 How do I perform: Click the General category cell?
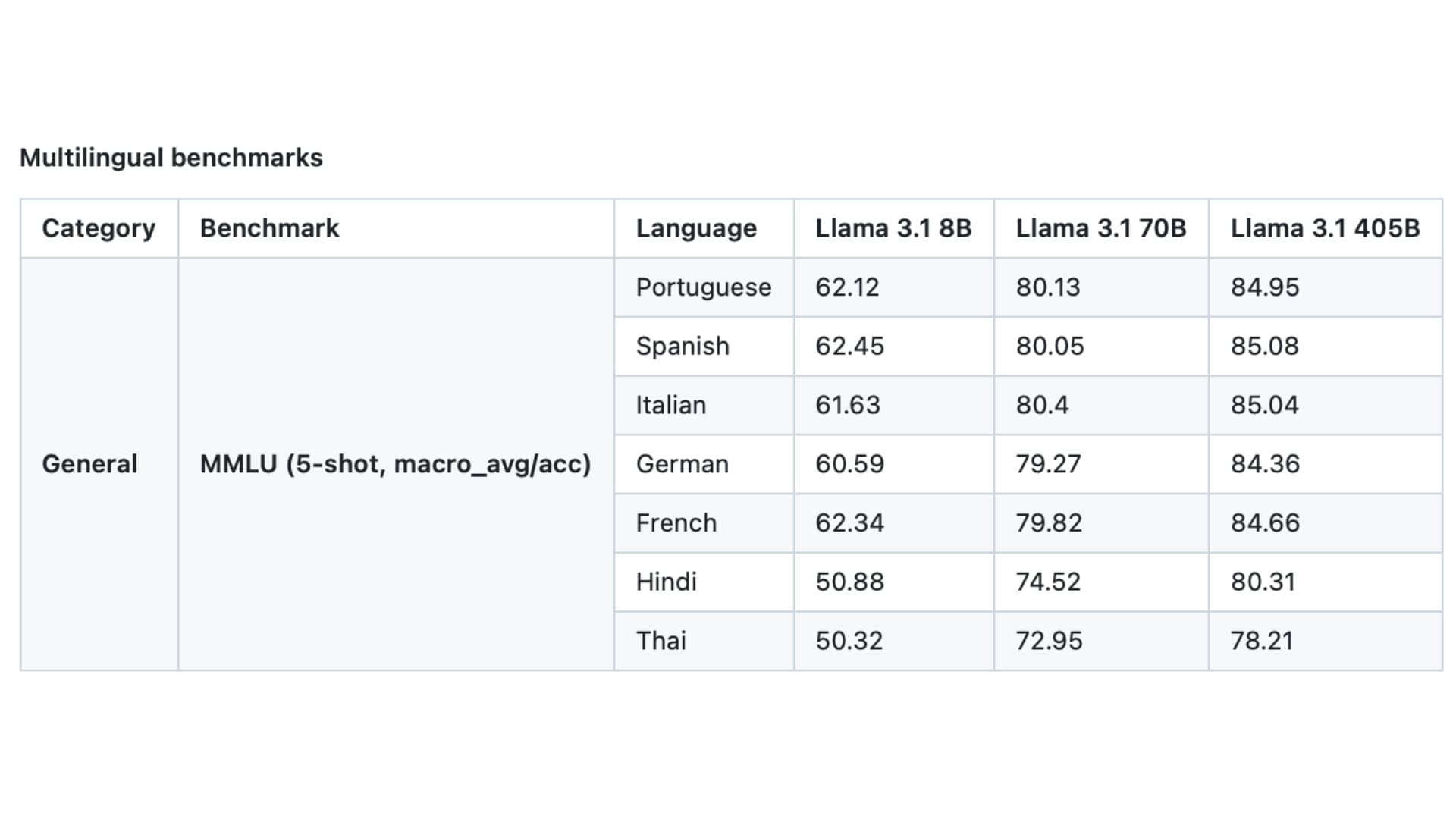(x=90, y=463)
